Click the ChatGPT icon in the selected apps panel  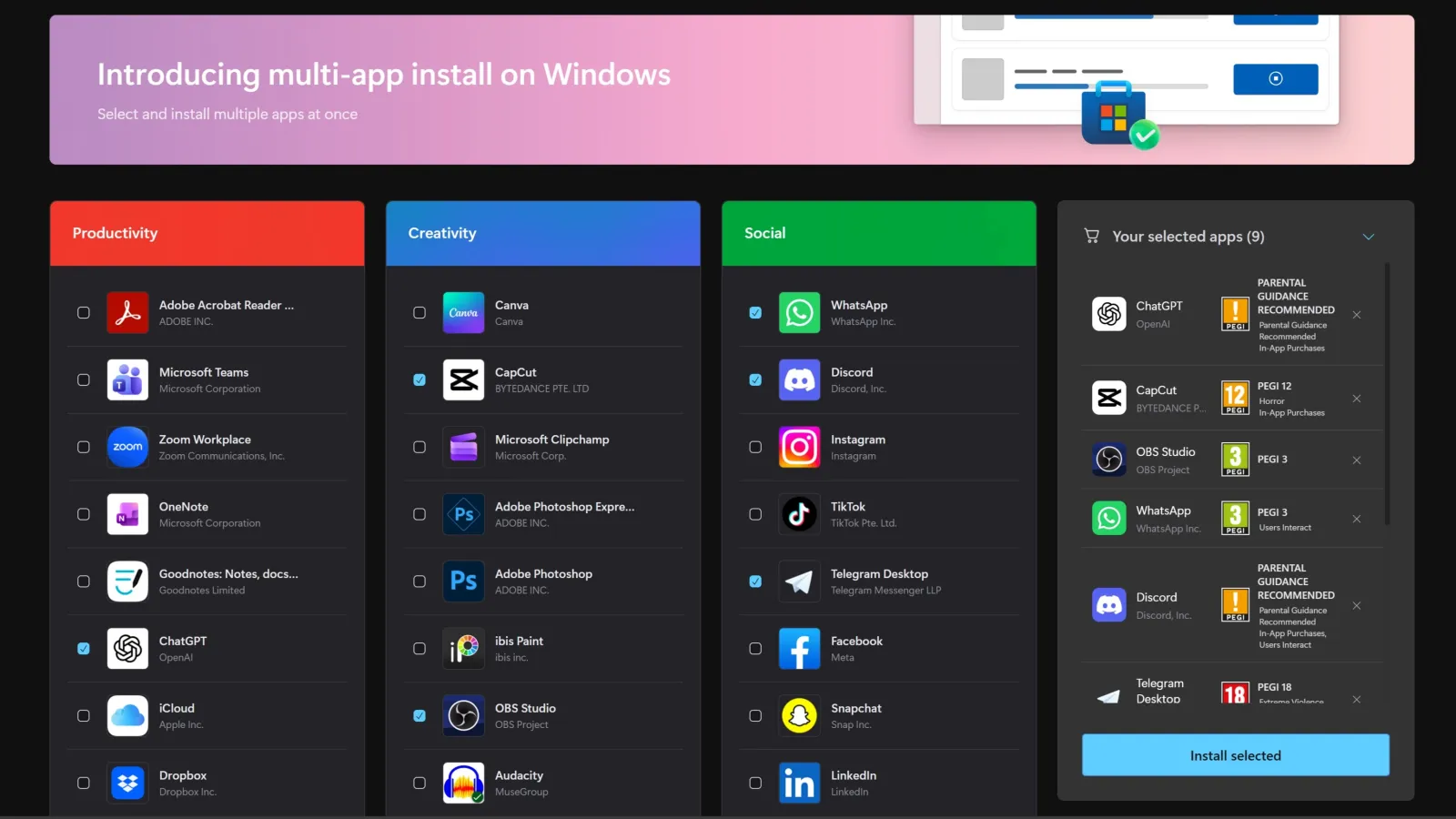(1108, 314)
